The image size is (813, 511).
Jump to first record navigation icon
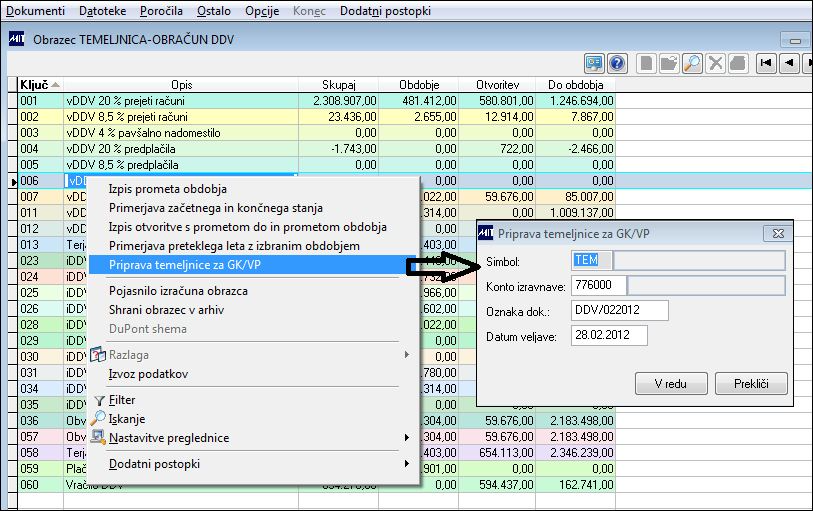click(x=766, y=63)
